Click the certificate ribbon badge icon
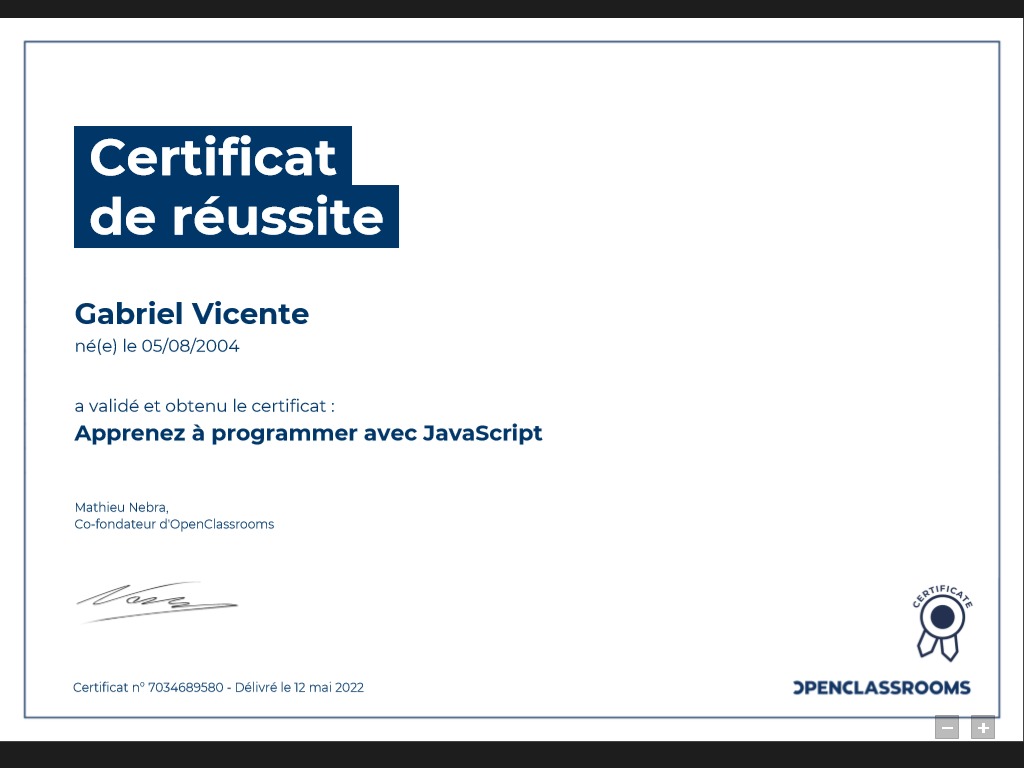The height and width of the screenshot is (768, 1024). 941,626
